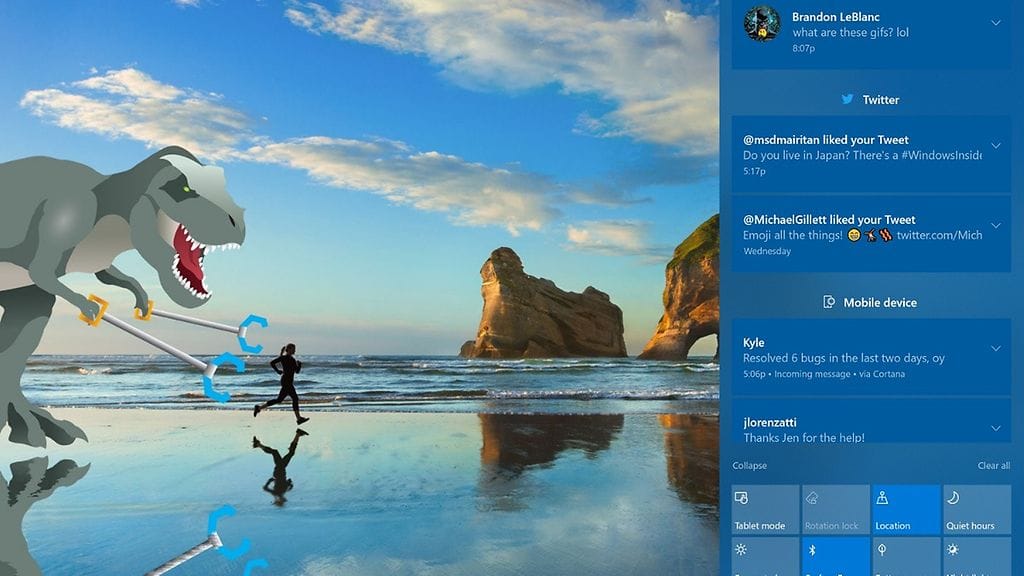
Task: Click the Twitter bird icon
Action: point(847,99)
